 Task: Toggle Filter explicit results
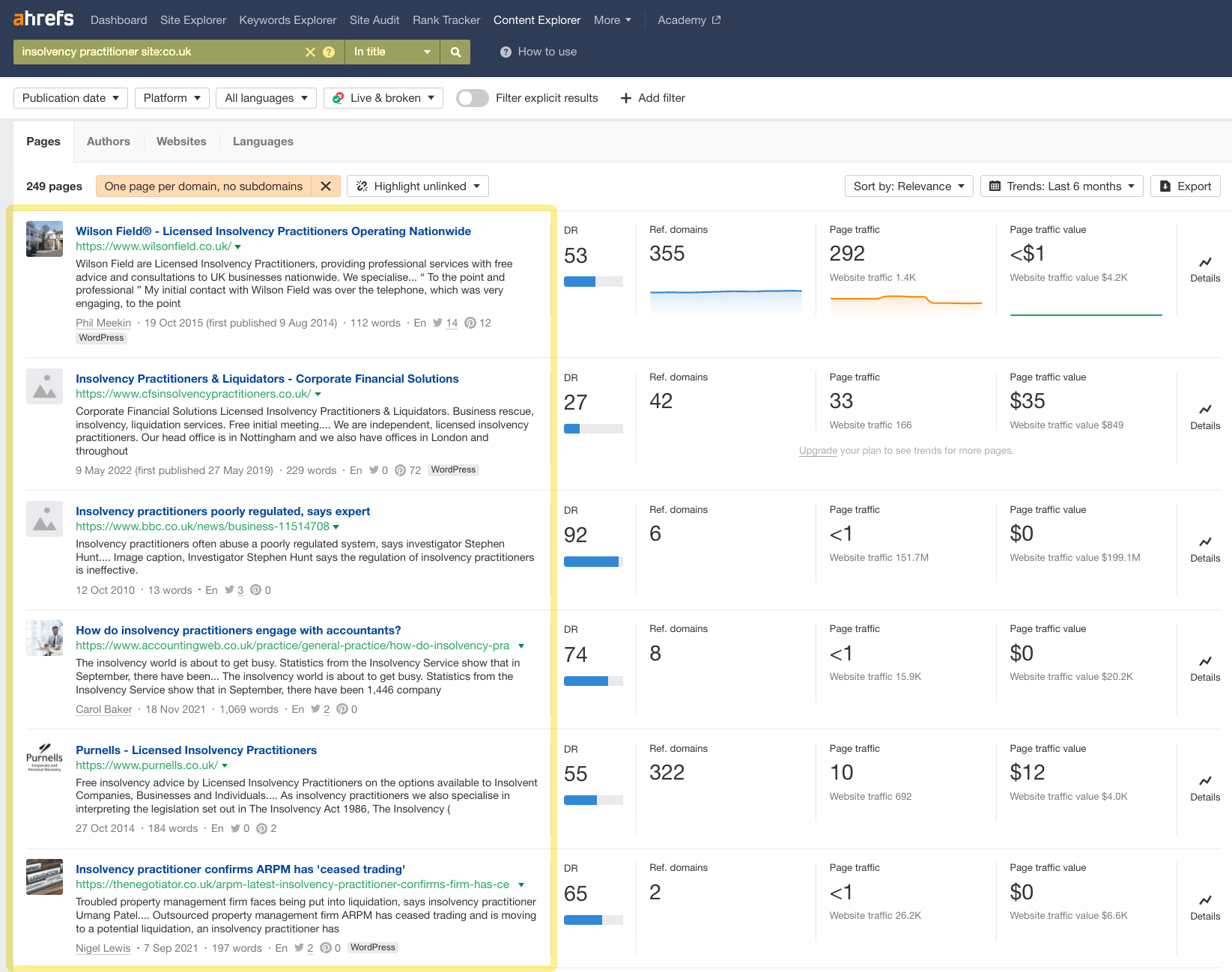point(472,98)
